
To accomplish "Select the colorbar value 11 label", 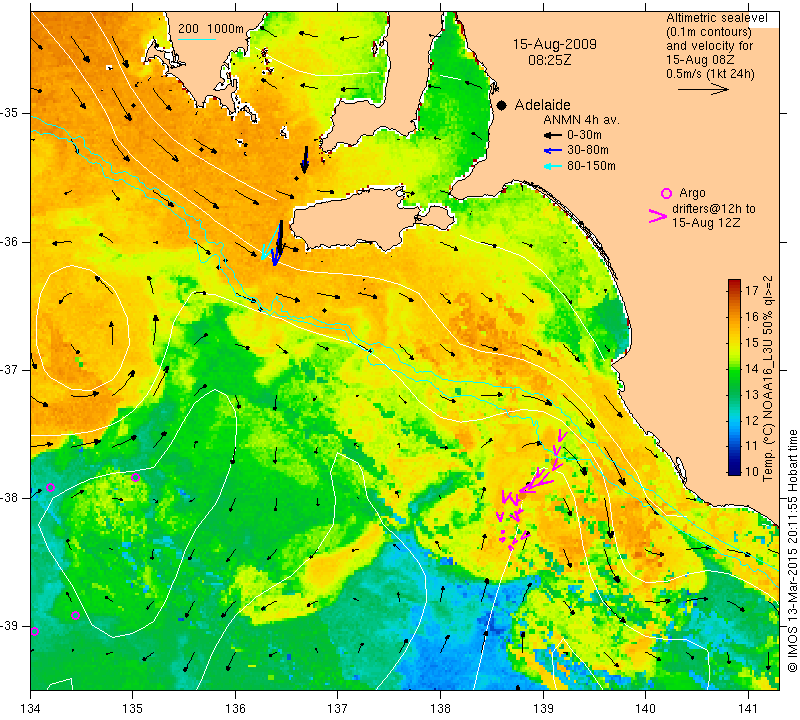I will (x=752, y=446).
